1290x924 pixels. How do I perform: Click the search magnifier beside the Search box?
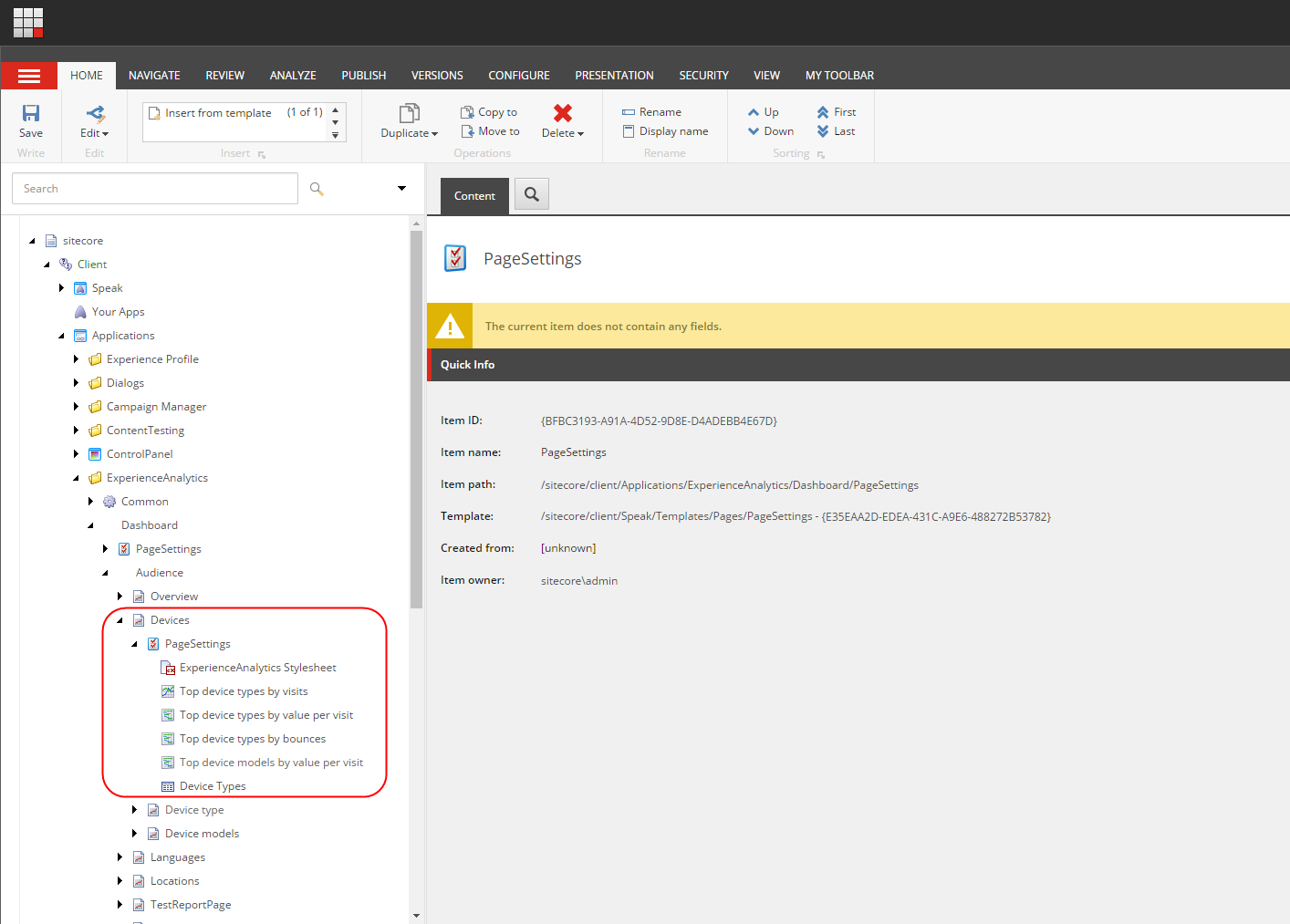[317, 189]
